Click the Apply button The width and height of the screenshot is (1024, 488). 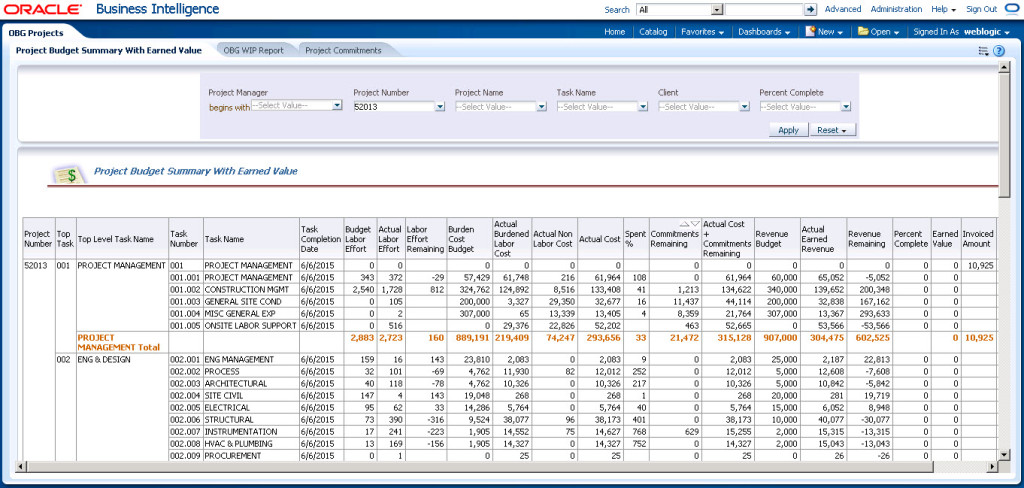[788, 130]
